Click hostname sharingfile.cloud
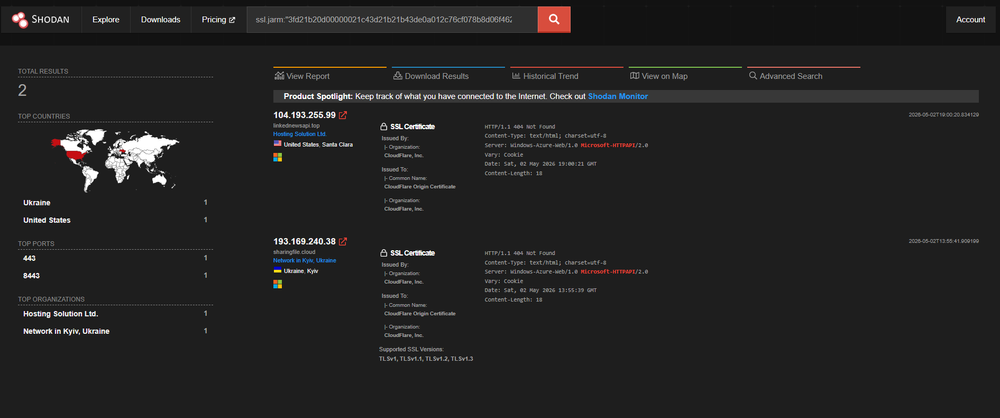The height and width of the screenshot is (418, 1000). coord(294,252)
